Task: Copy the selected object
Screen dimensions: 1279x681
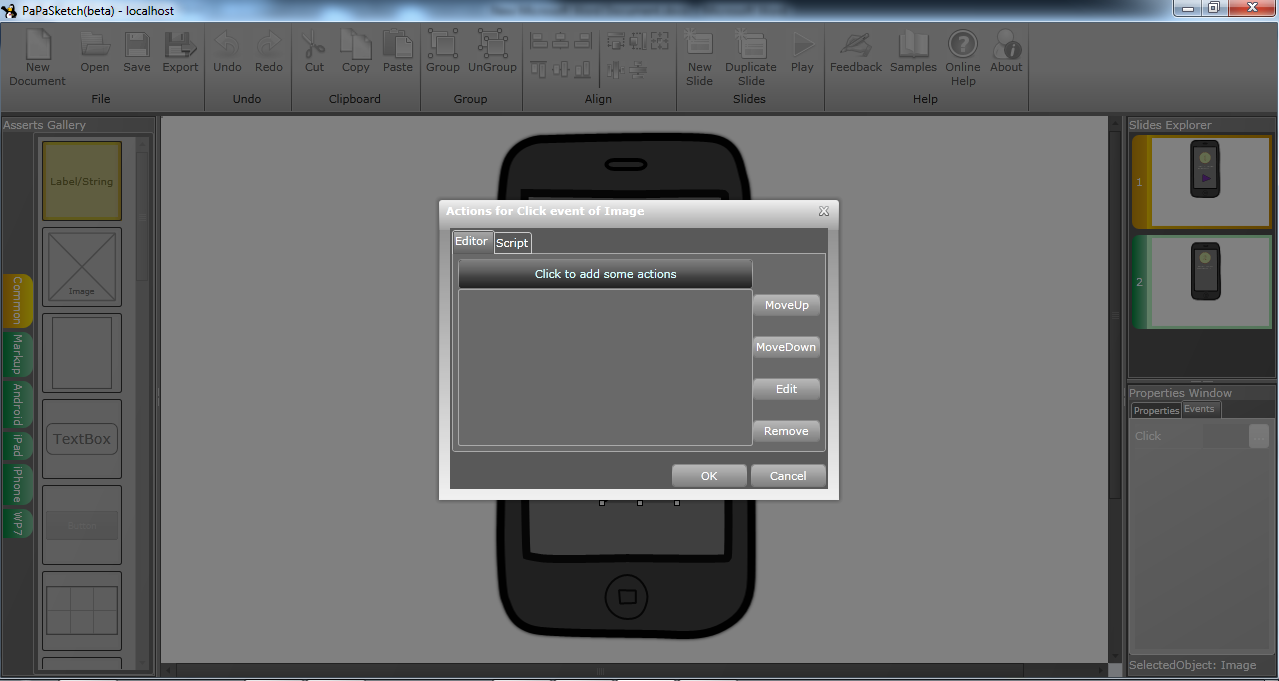Action: tap(356, 52)
